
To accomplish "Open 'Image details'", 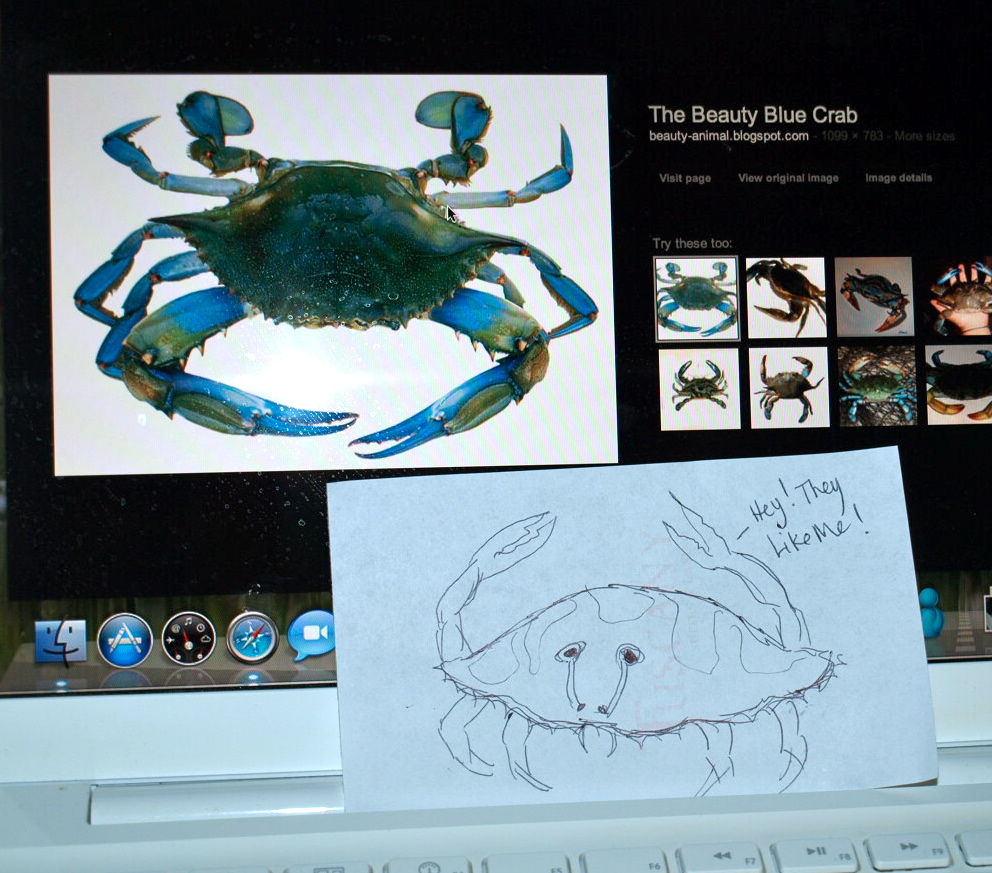I will pos(898,178).
